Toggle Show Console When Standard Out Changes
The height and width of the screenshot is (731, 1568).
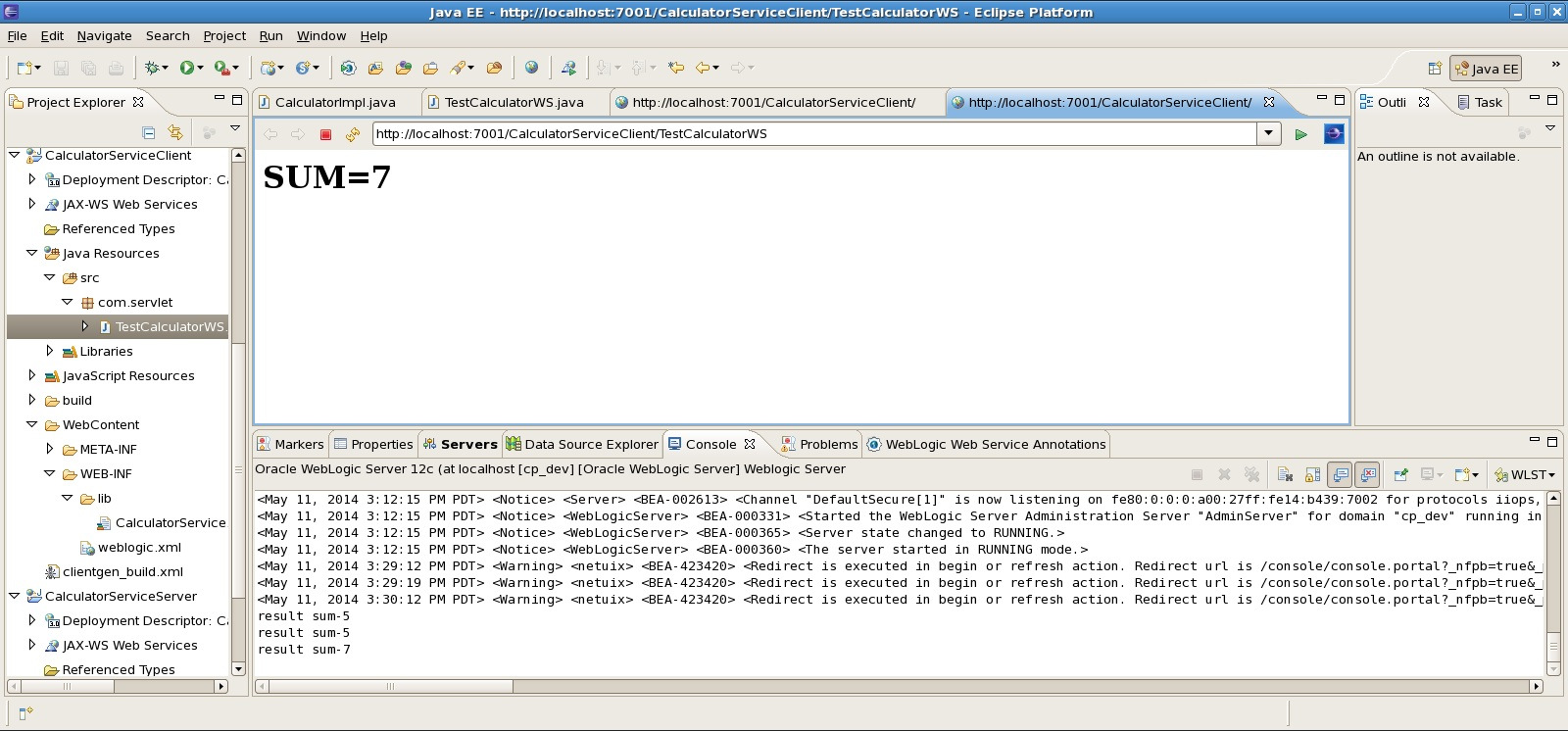coord(1340,474)
